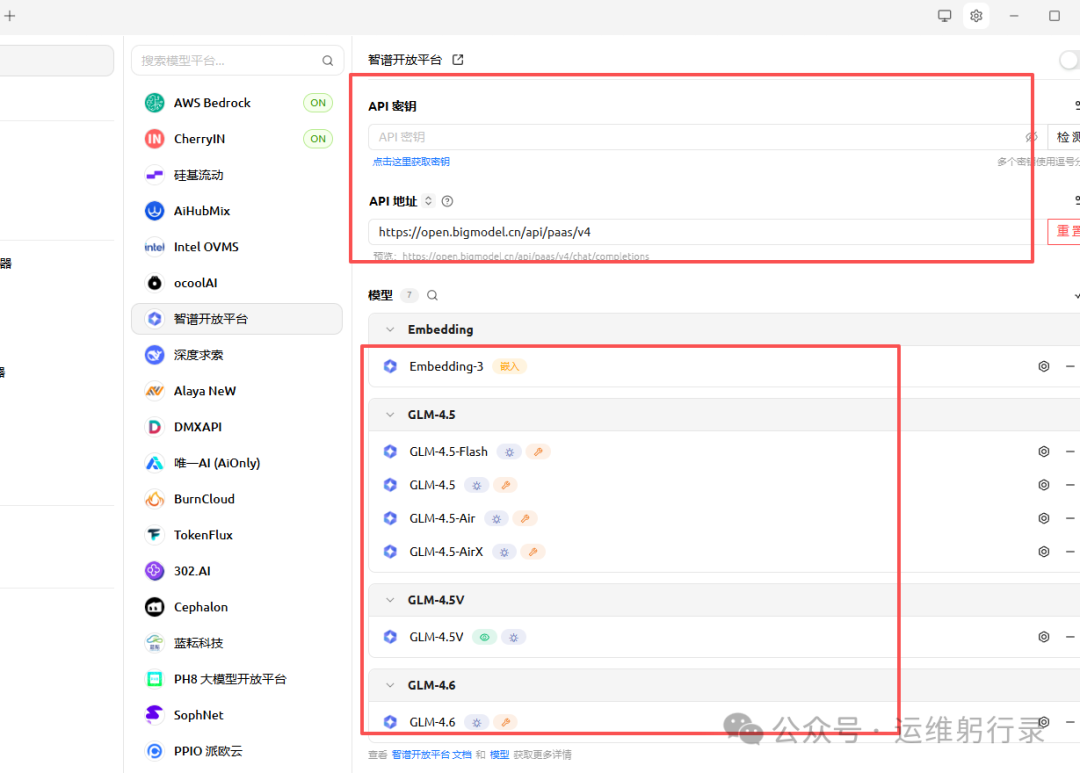Toggle the CherryIN ON badge
This screenshot has height=773, width=1080.
[318, 139]
